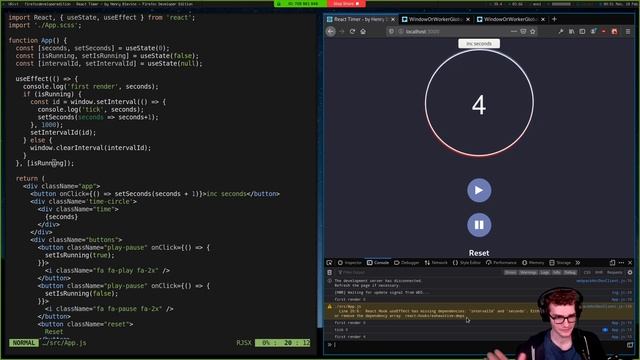640x360 pixels.
Task: Click the Stop Share button at top
Action: (x=346, y=4)
